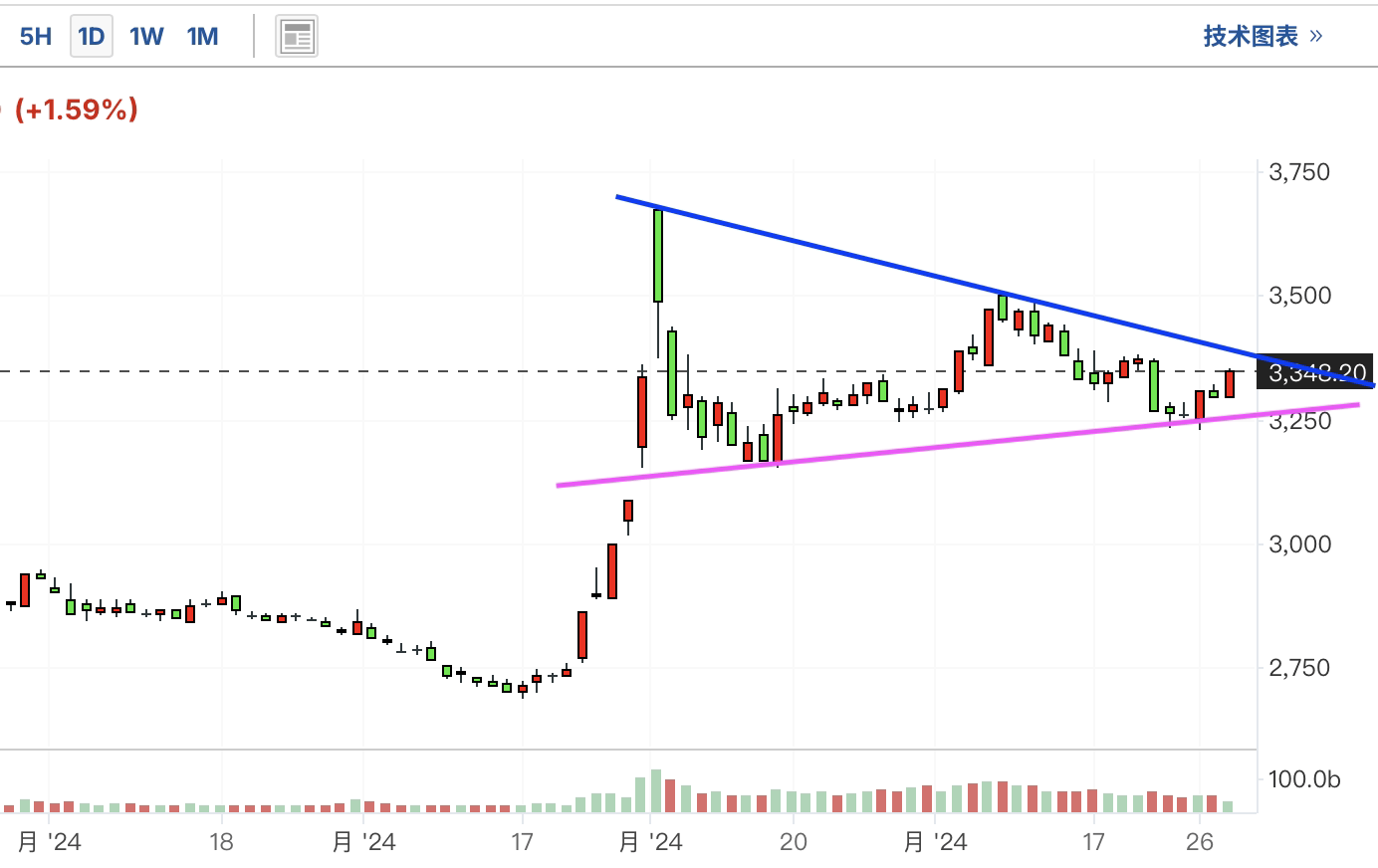Select the 1D timeframe tab
This screenshot has width=1378, height=868.
91,37
